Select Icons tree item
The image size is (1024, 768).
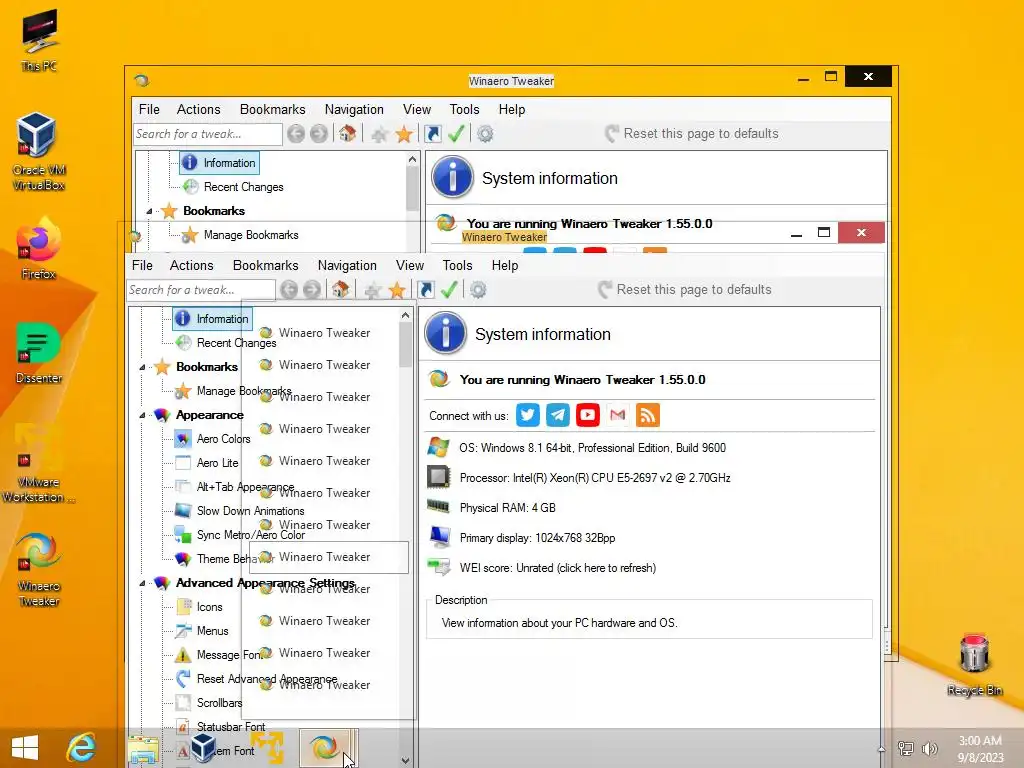(200, 607)
